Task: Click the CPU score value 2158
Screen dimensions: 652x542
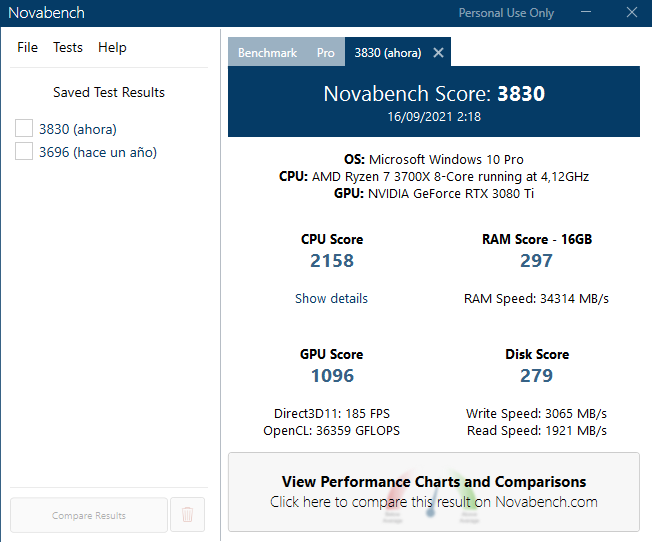Action: coord(332,261)
